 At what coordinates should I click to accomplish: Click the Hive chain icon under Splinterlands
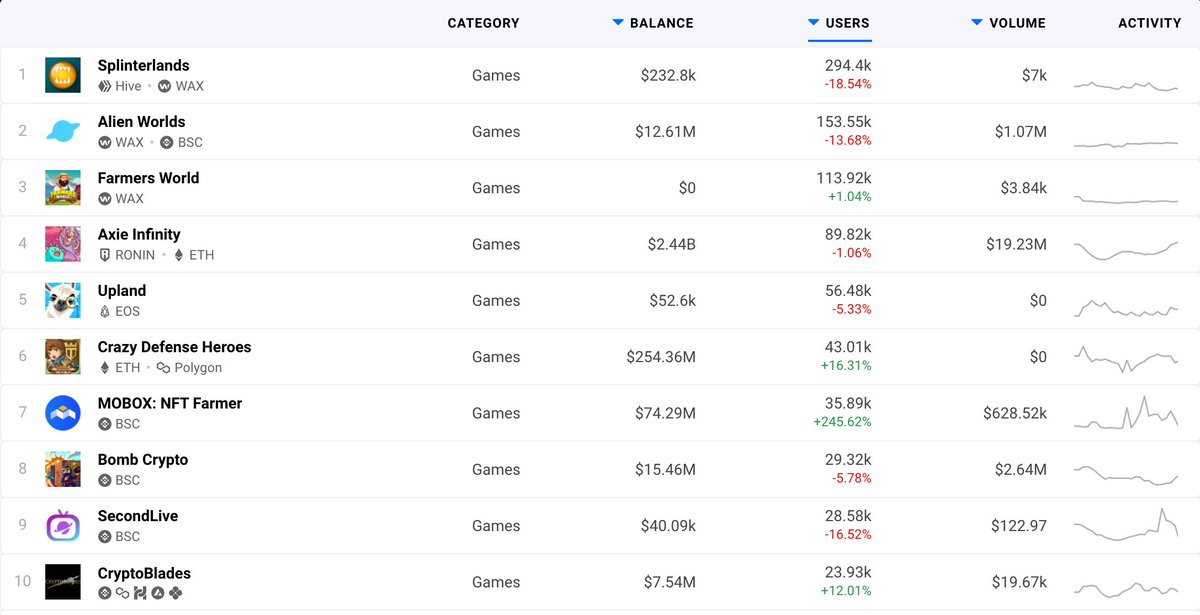point(104,86)
